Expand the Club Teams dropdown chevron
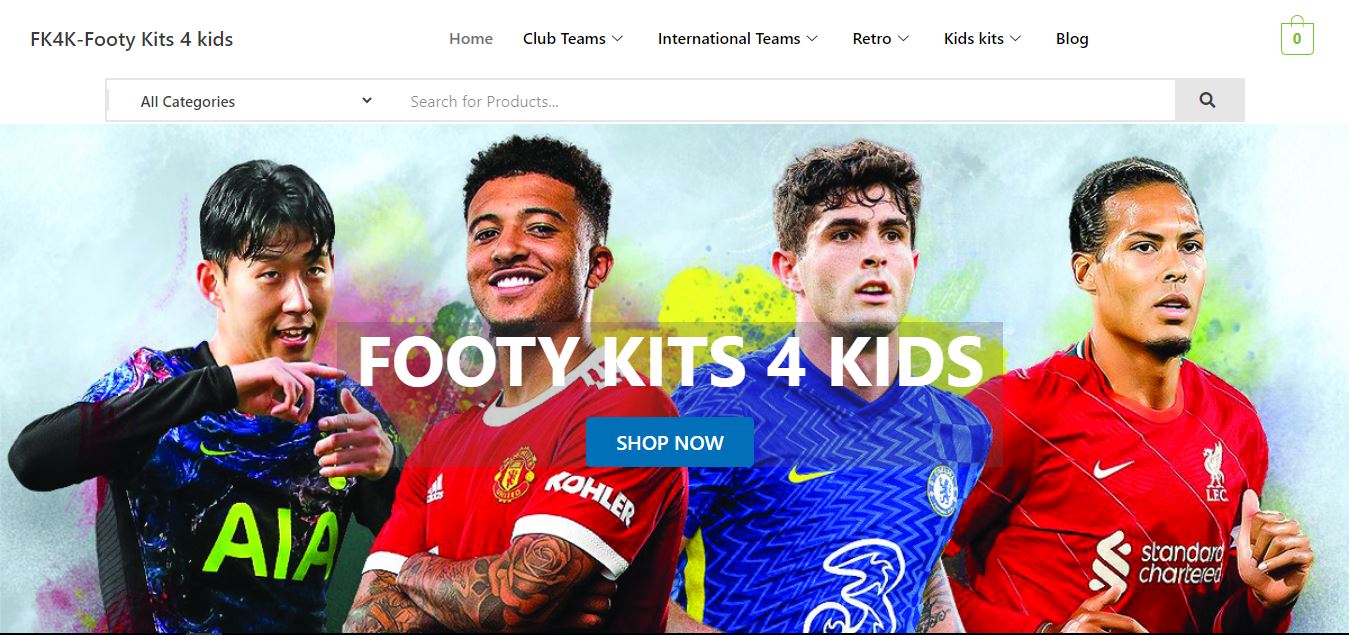1349x635 pixels. (617, 39)
